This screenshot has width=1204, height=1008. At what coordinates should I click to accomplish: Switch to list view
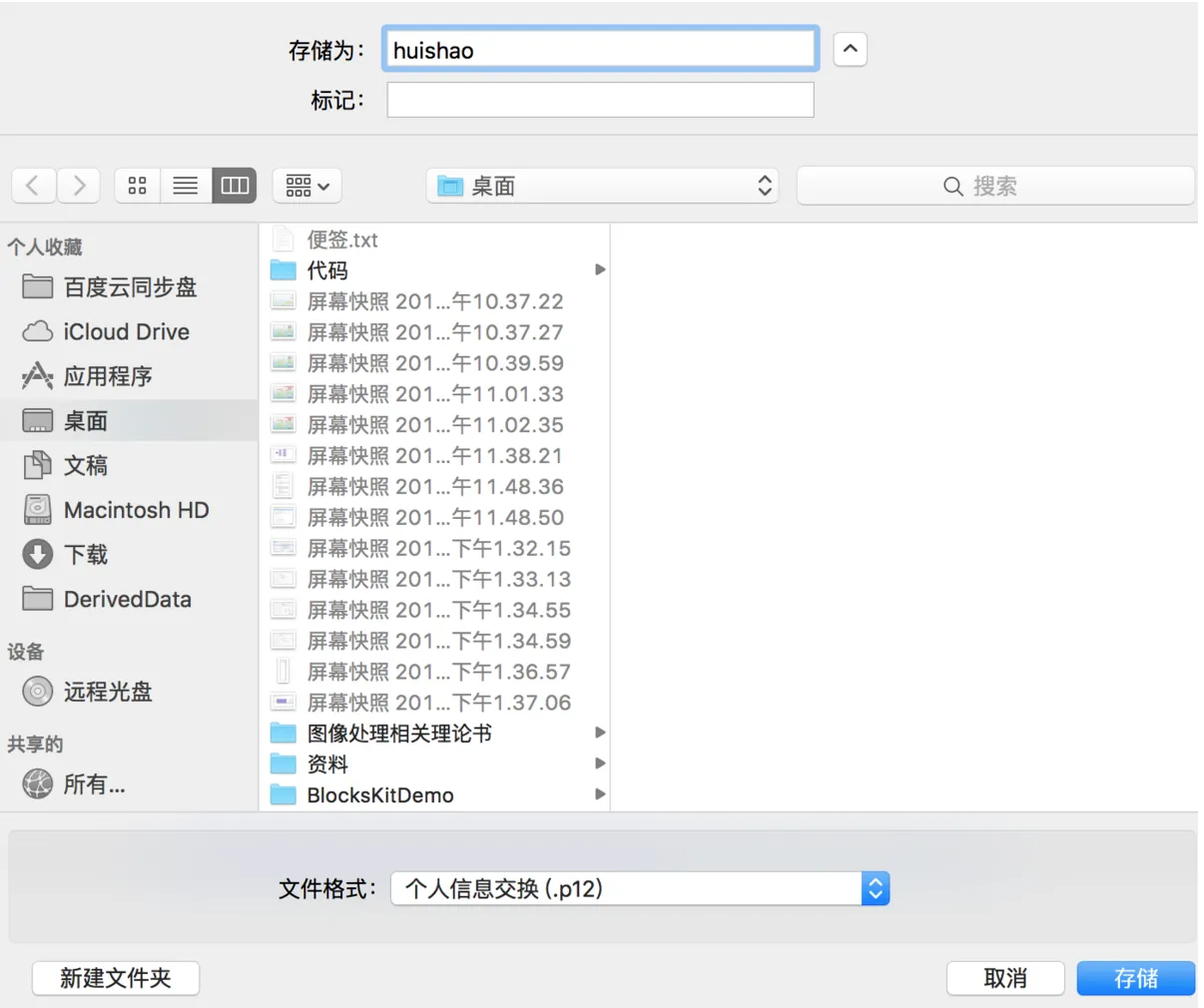coord(186,186)
